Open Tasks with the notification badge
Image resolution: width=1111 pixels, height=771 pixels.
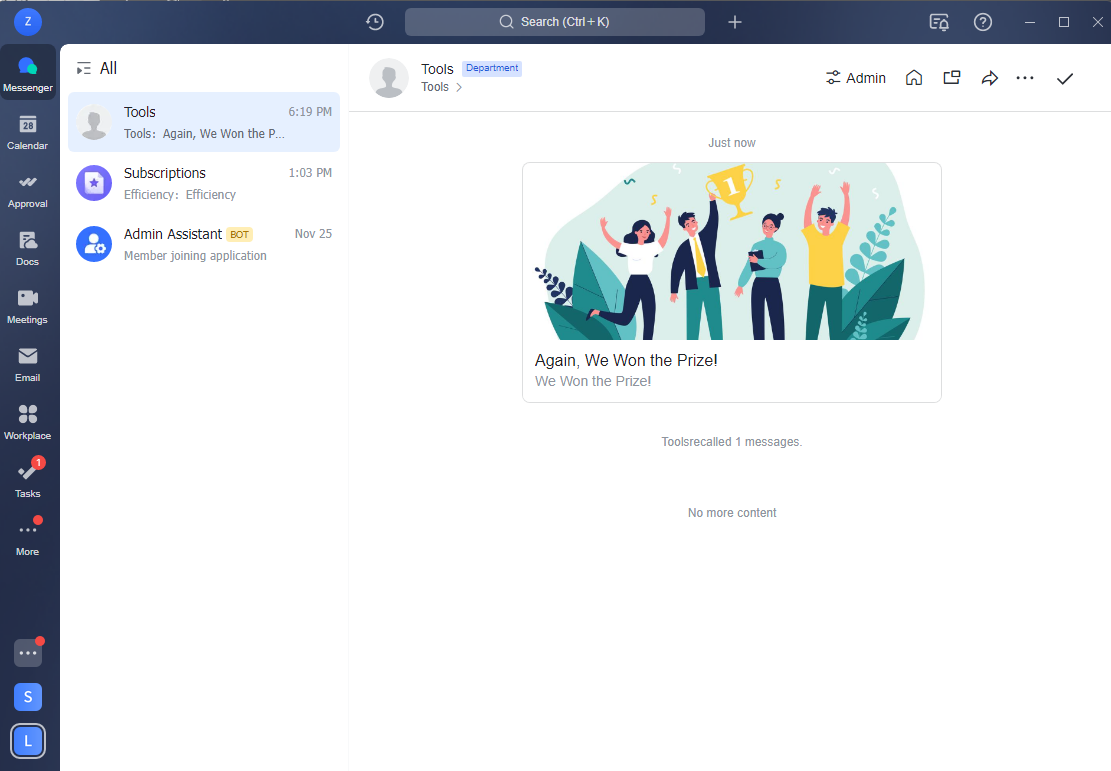[28, 479]
